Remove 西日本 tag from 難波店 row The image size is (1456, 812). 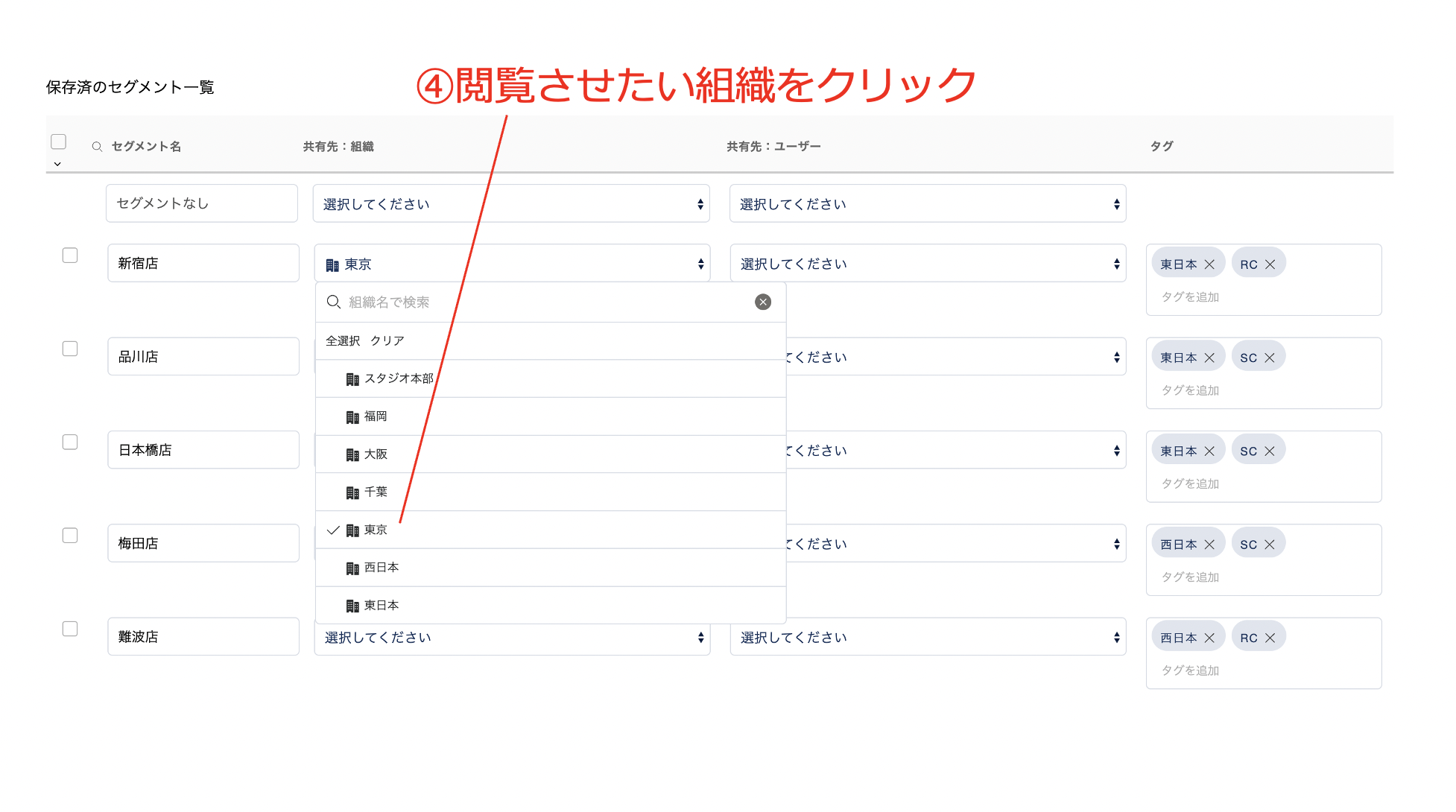click(1209, 638)
